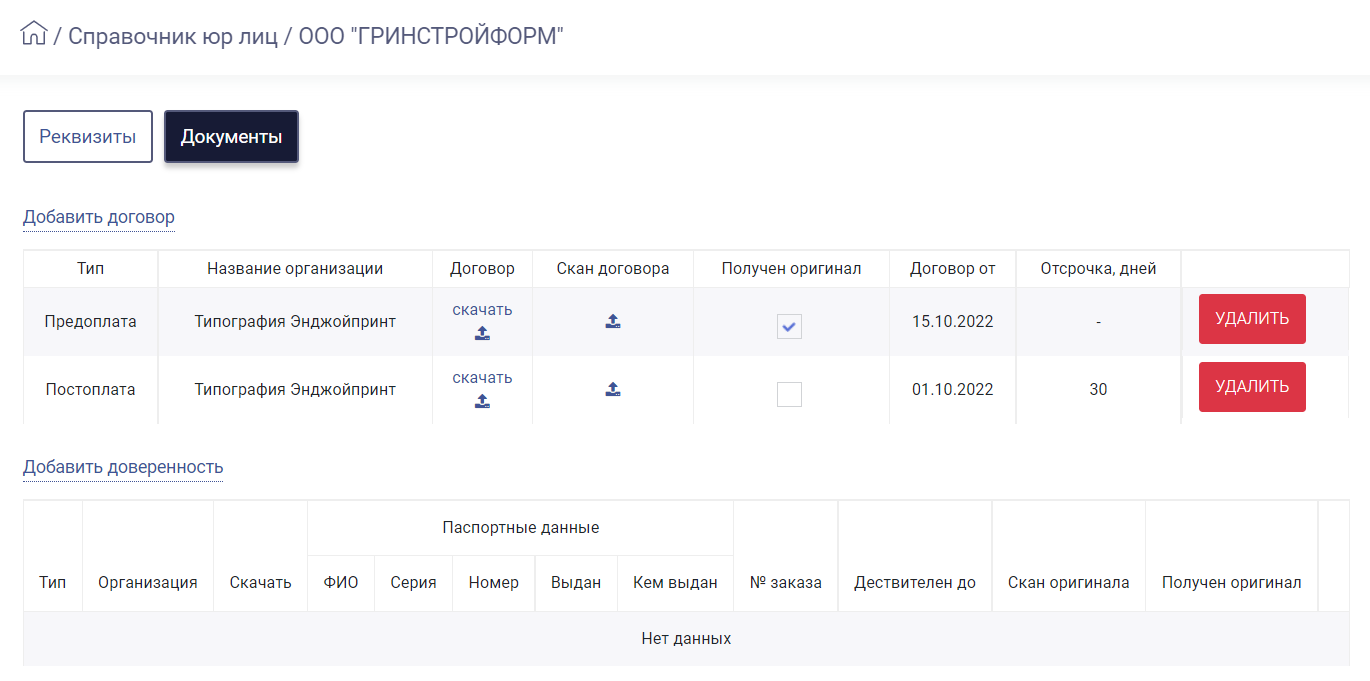Delete the Постоплата contract with УДАЛИТЬ

[1252, 387]
